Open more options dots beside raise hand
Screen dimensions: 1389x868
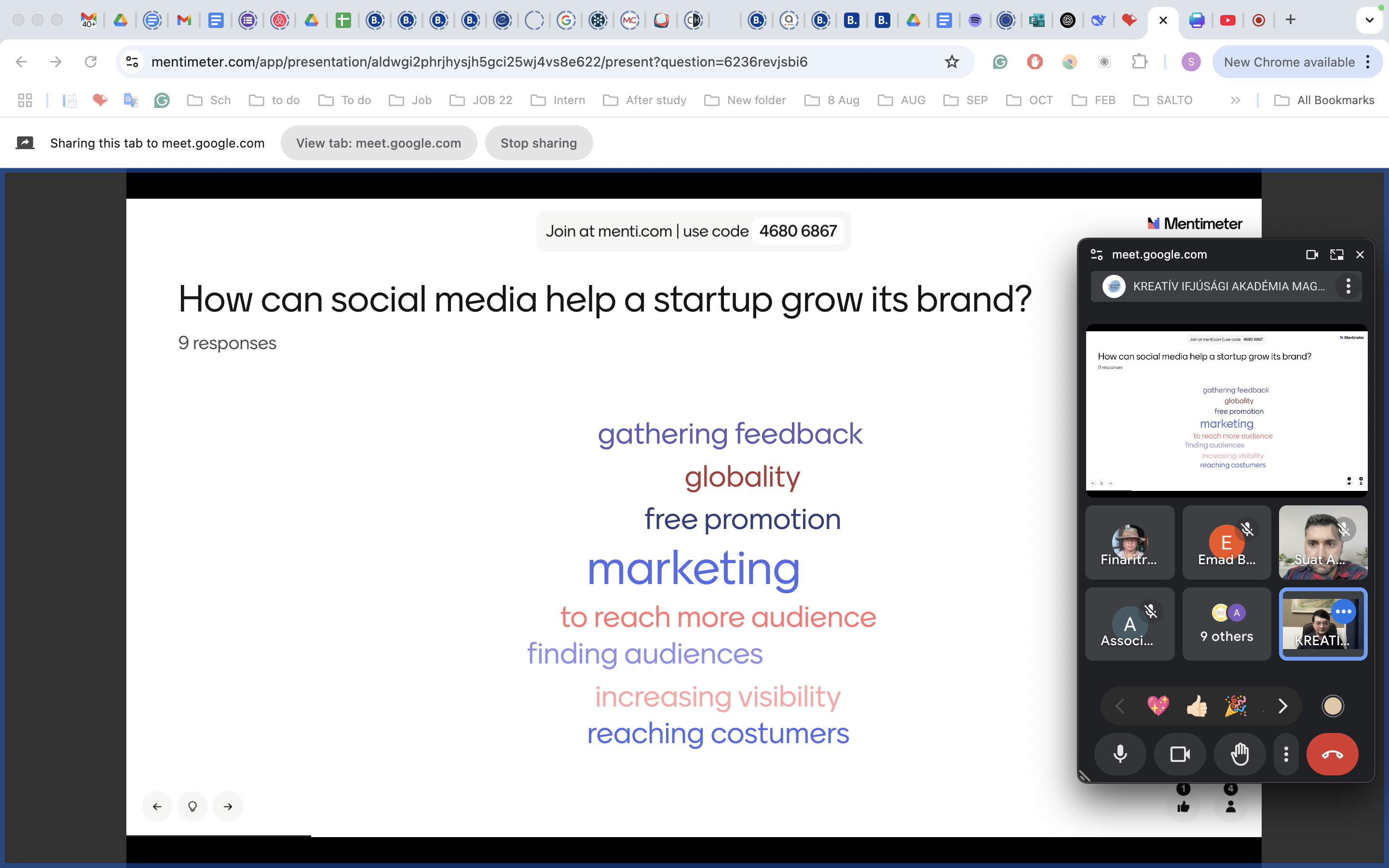coord(1286,754)
